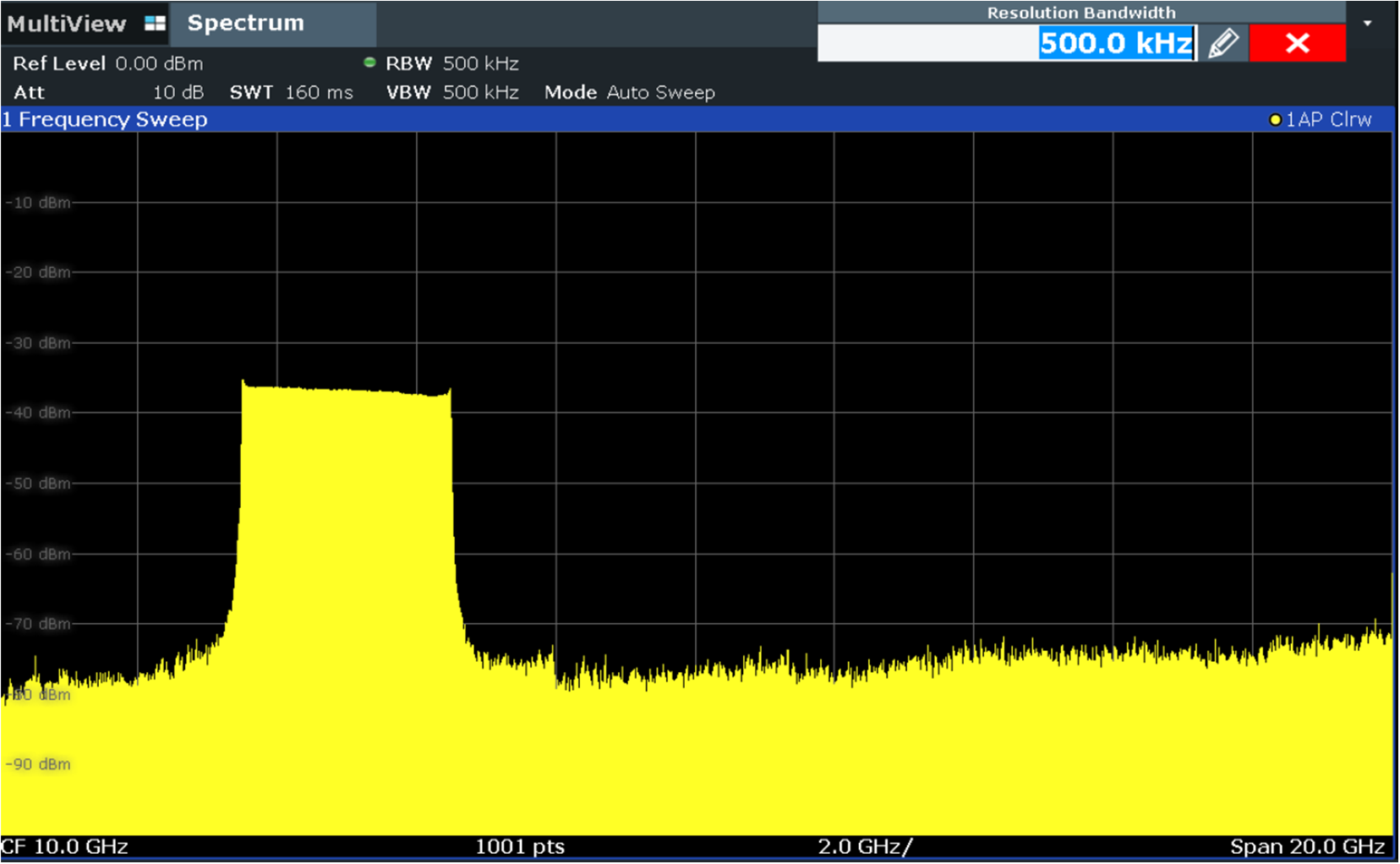The image size is (1400, 864).
Task: Expand the Resolution Bandwidth unit options
Action: 1369,22
